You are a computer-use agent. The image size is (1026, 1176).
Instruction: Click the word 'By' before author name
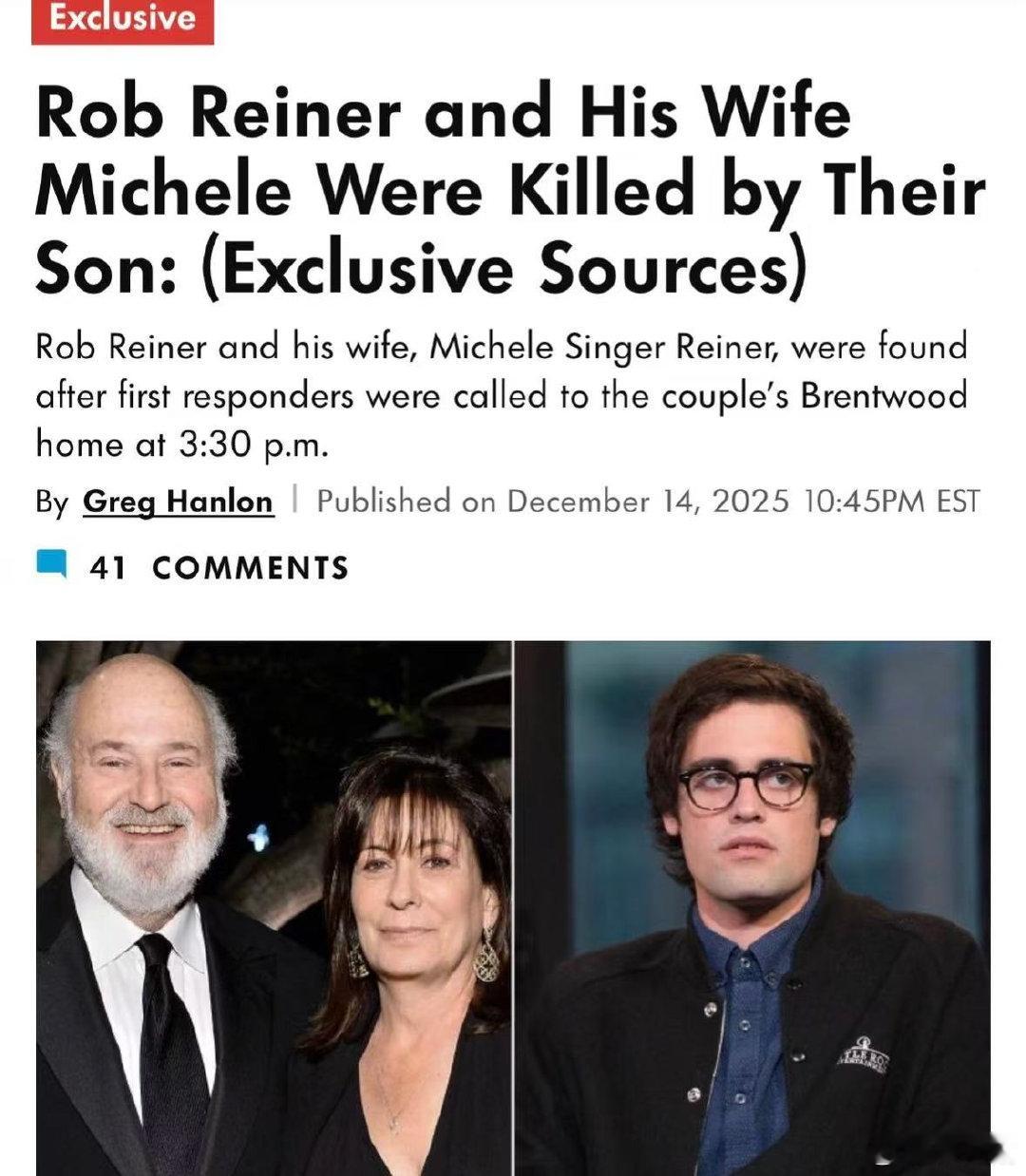pos(51,501)
